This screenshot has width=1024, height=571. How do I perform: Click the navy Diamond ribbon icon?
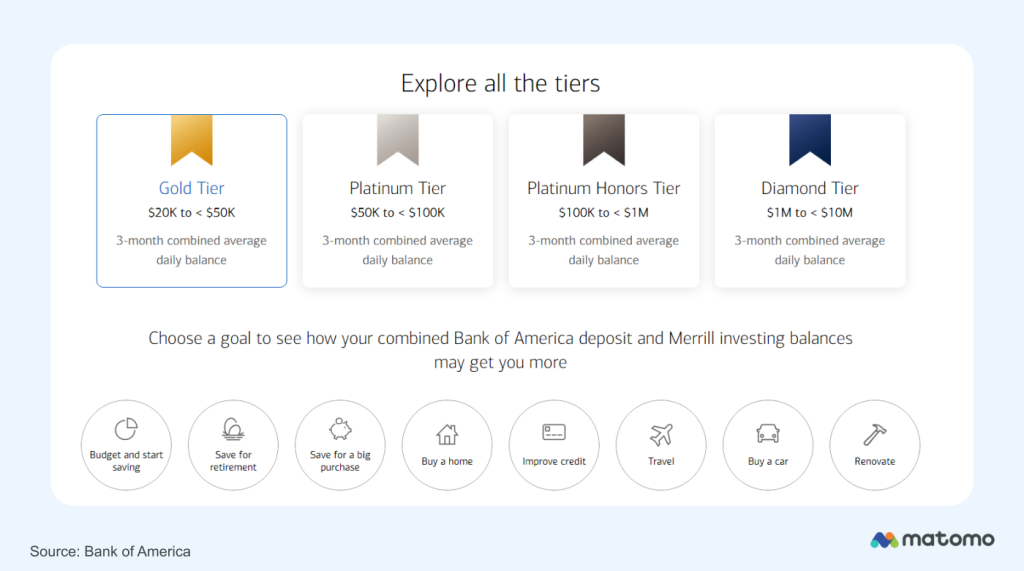(810, 140)
